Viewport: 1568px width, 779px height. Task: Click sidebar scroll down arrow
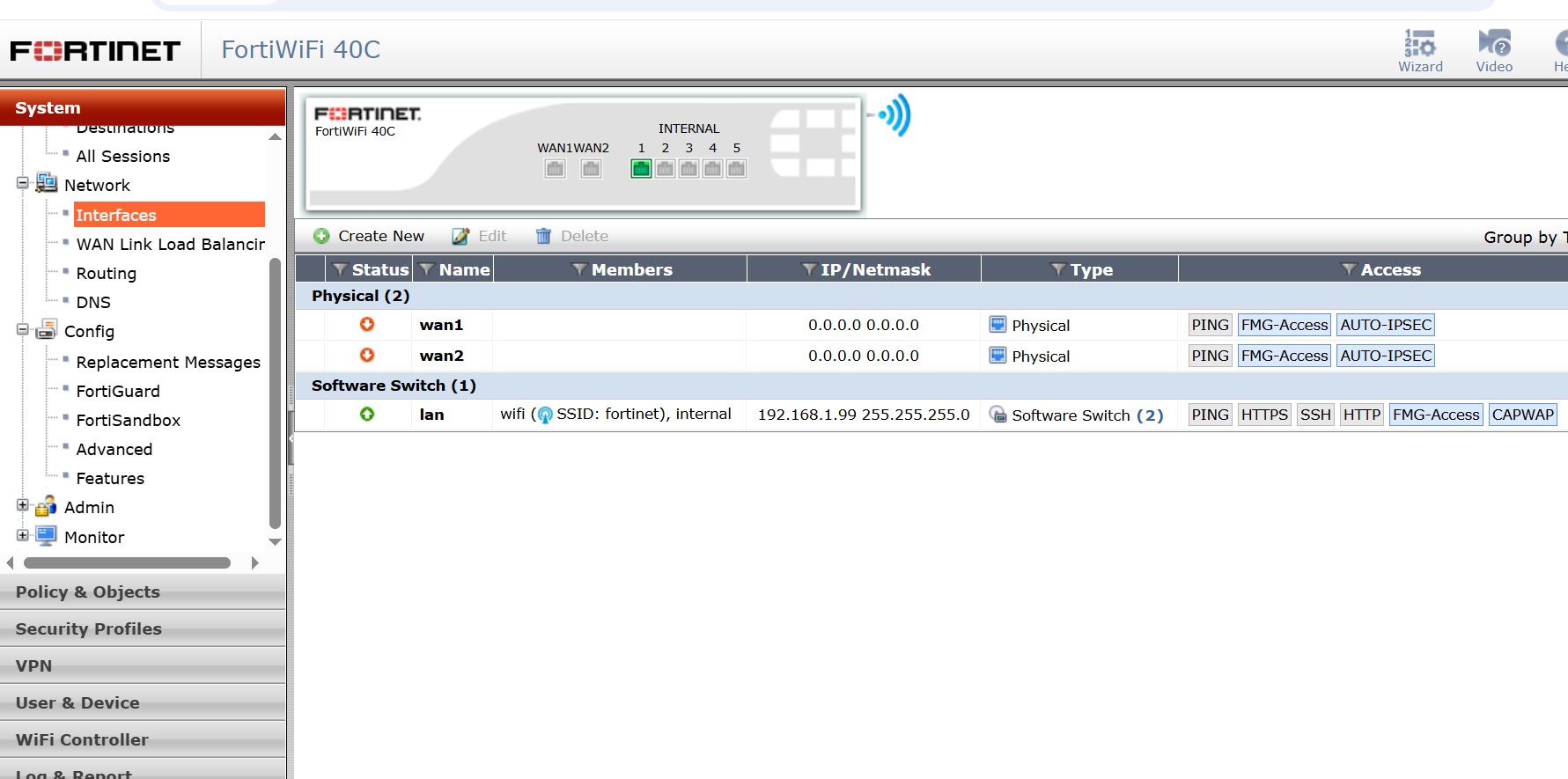tap(275, 541)
